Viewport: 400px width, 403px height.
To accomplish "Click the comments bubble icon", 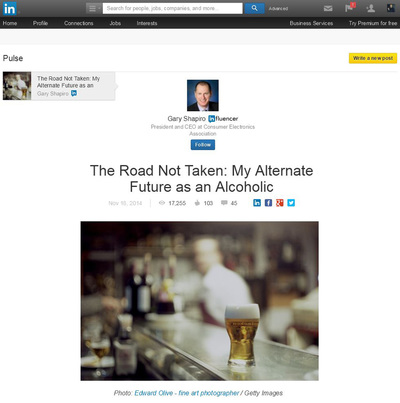I will pyautogui.click(x=224, y=203).
